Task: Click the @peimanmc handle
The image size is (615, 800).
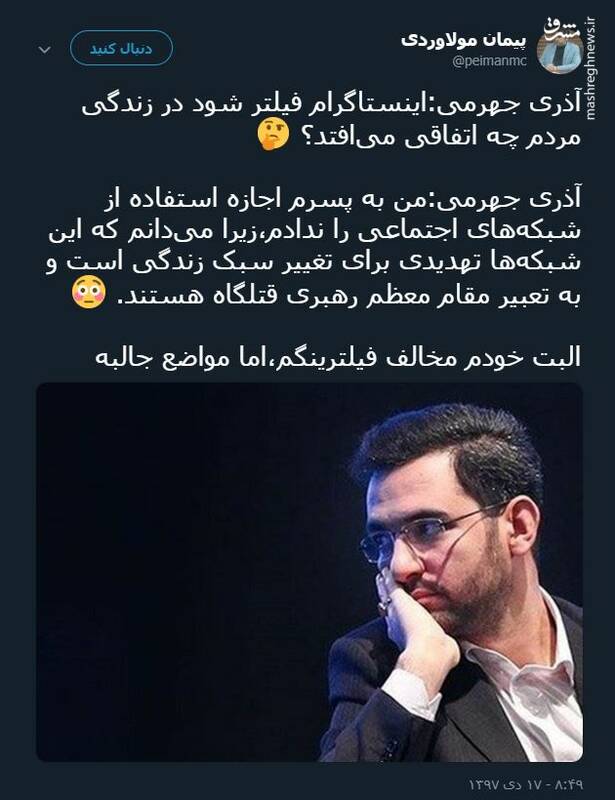Action: (489, 62)
